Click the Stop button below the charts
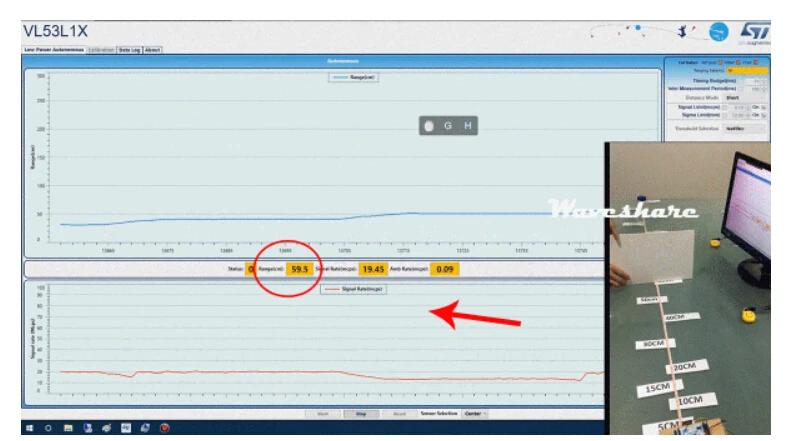The height and width of the screenshot is (441, 796). 361,414
